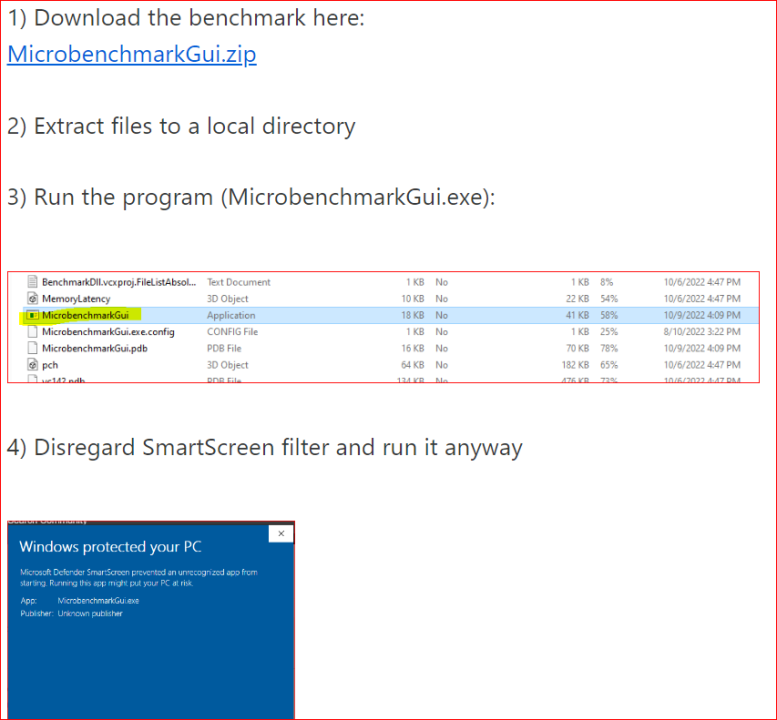Select the MicrobenchmarkGui.exe.config file name
This screenshot has width=777, height=720.
(x=108, y=331)
